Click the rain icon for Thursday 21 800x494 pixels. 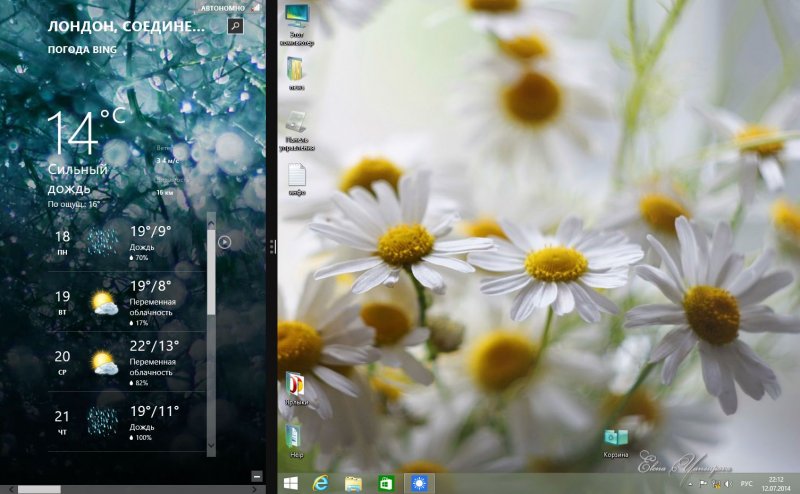pos(102,421)
